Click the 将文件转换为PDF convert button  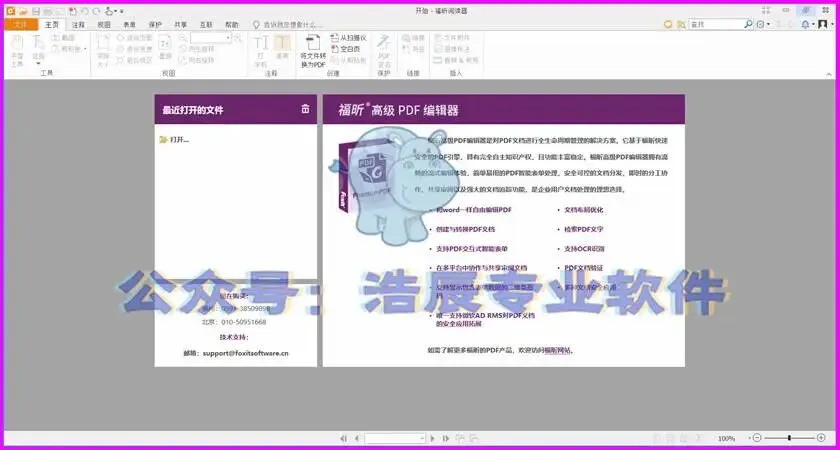(x=313, y=51)
